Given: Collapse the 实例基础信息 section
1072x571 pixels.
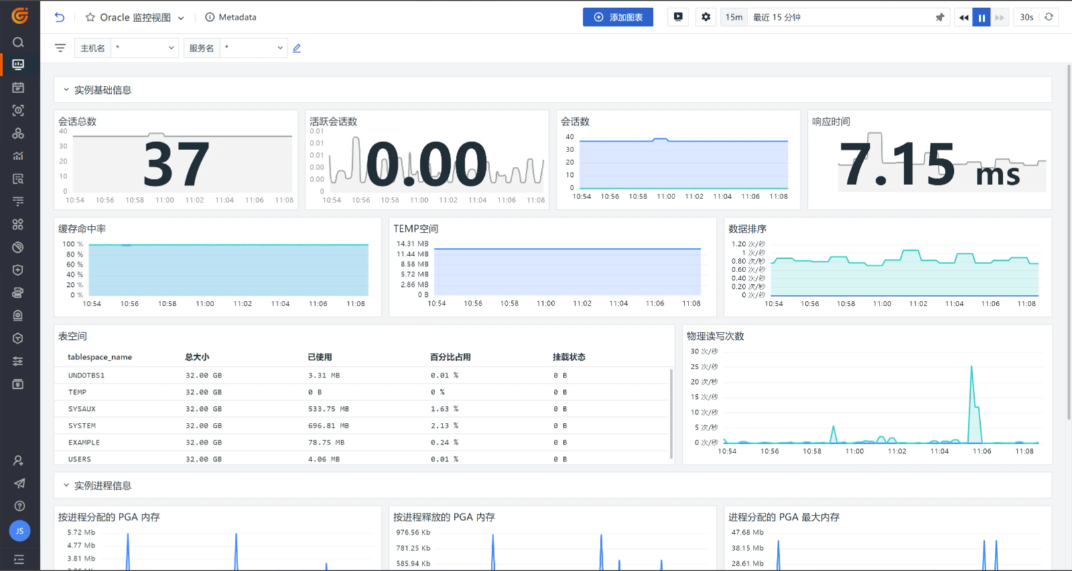Looking at the screenshot, I should (x=66, y=90).
